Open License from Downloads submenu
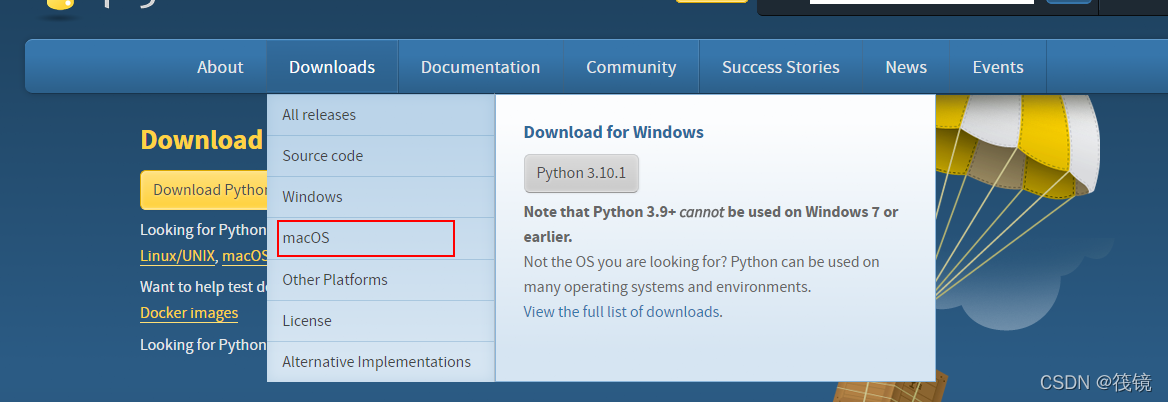 pos(381,321)
